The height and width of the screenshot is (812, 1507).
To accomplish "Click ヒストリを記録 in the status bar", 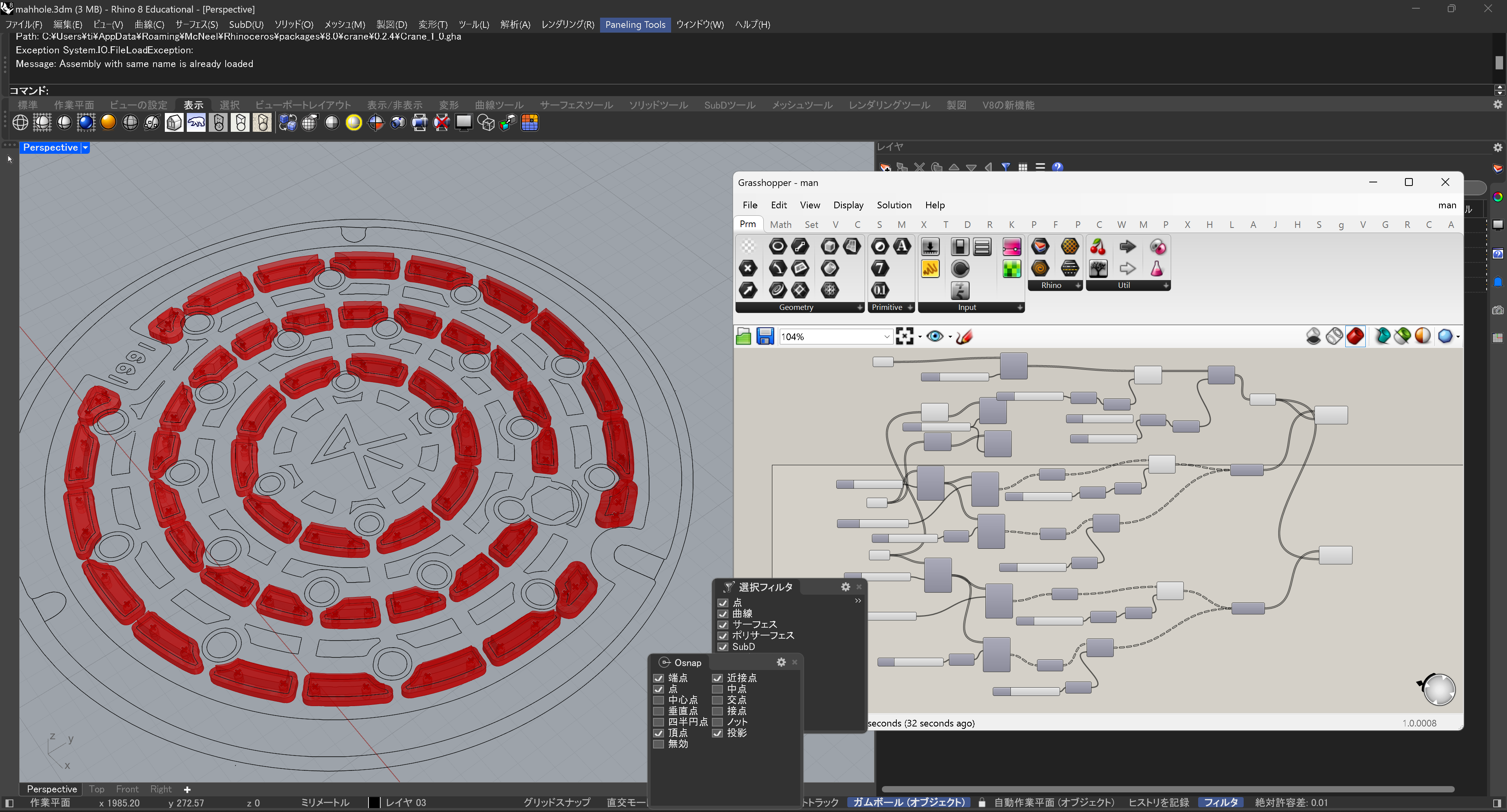I will [1159, 803].
